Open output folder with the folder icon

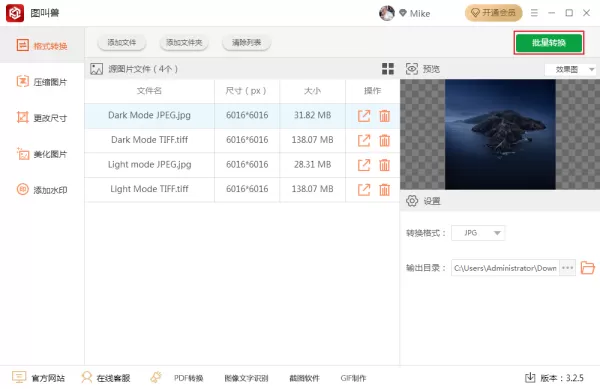587,268
